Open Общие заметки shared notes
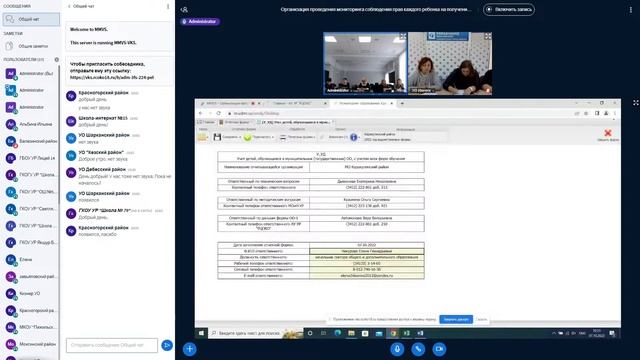 (x=31, y=46)
